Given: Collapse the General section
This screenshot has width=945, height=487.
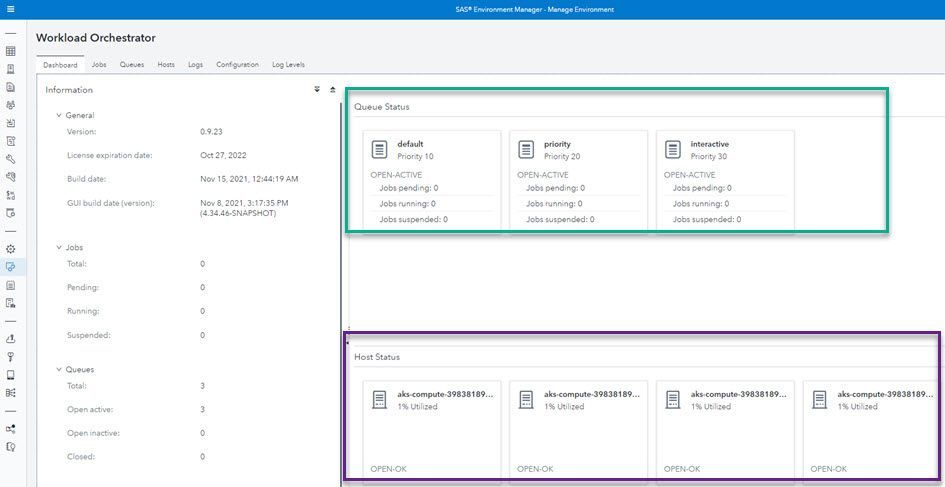Looking at the screenshot, I should click(x=58, y=116).
